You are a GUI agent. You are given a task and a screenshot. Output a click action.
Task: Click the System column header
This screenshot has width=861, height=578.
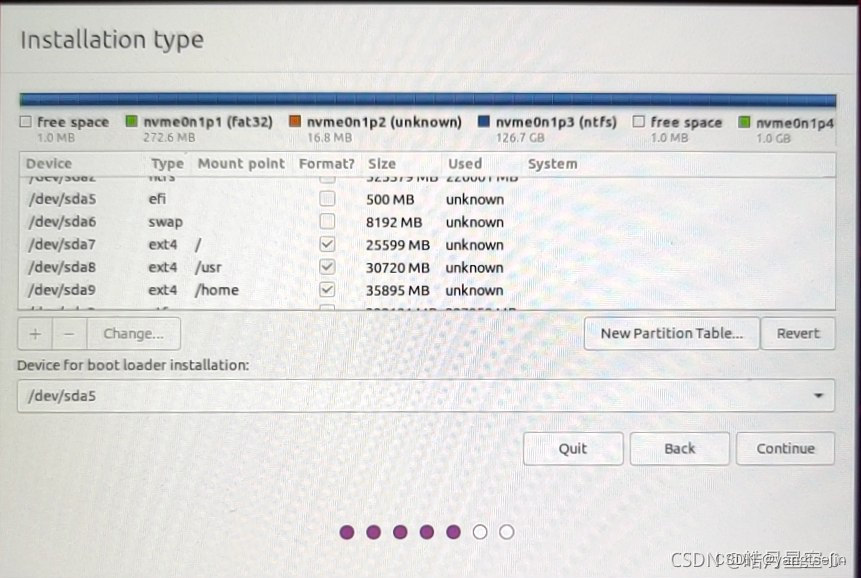coord(552,164)
